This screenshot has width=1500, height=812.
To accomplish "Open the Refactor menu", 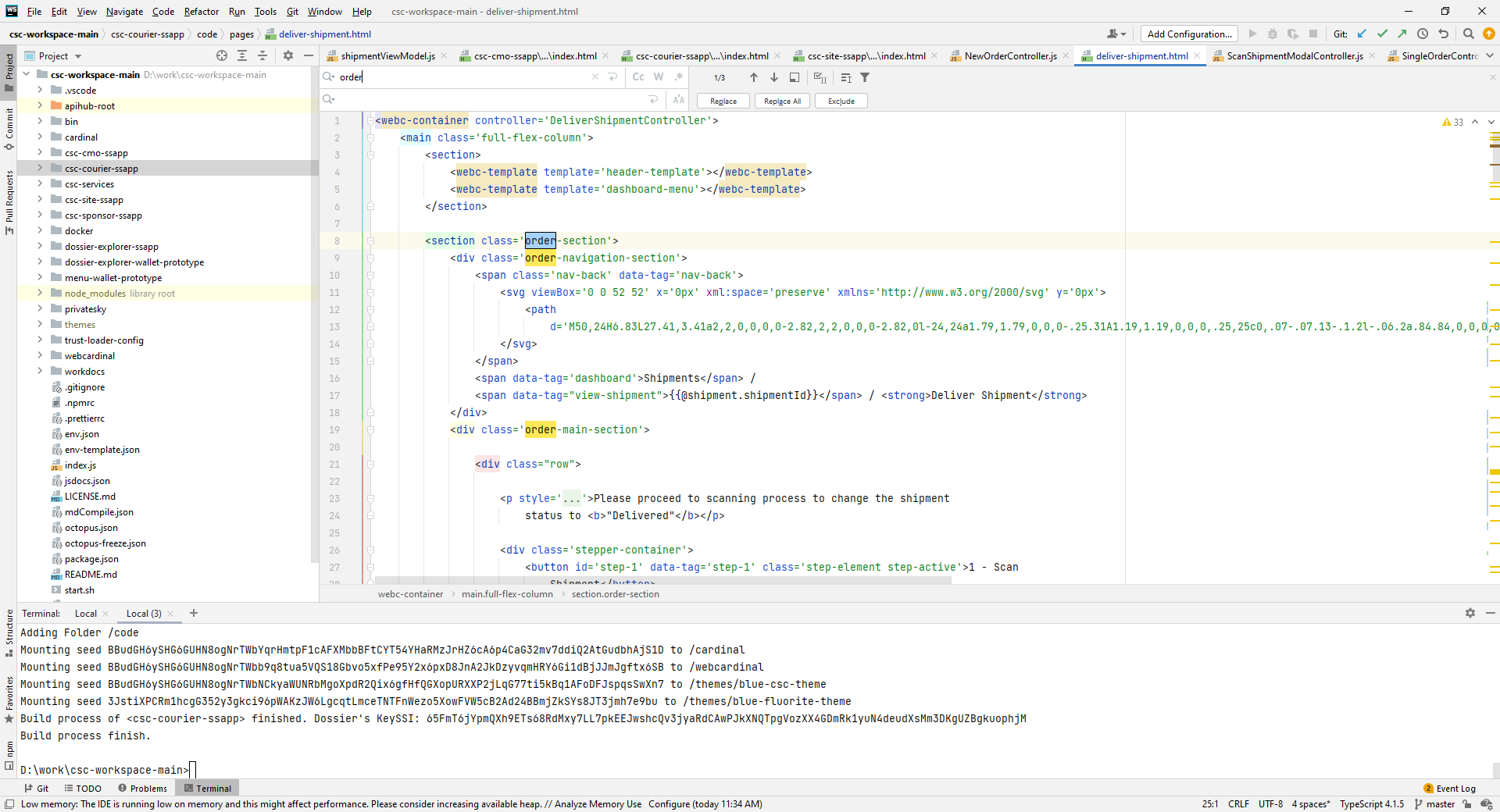I will [201, 11].
